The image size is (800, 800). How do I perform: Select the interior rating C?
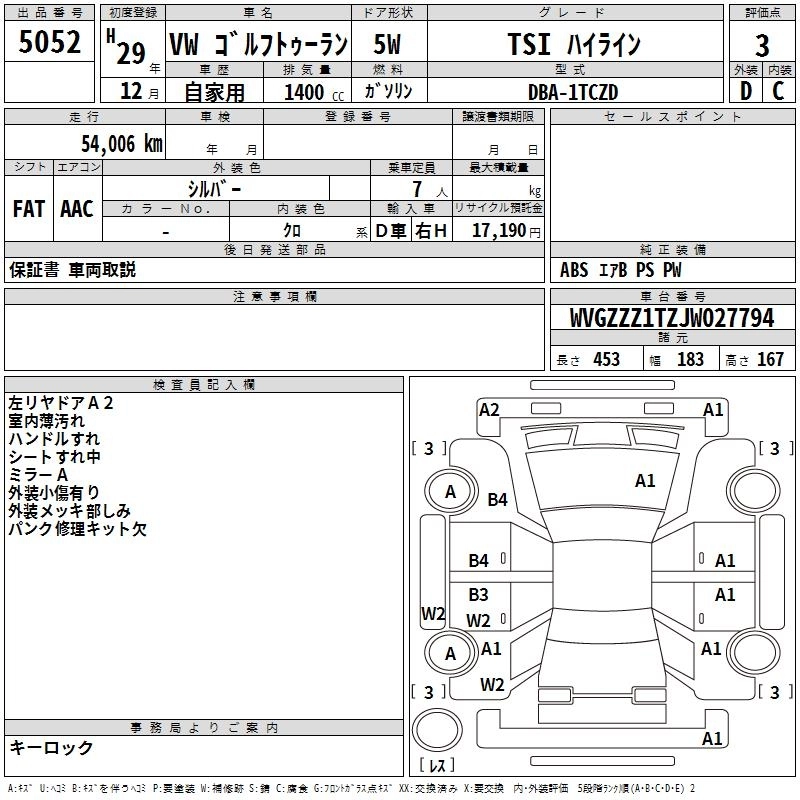coord(778,91)
